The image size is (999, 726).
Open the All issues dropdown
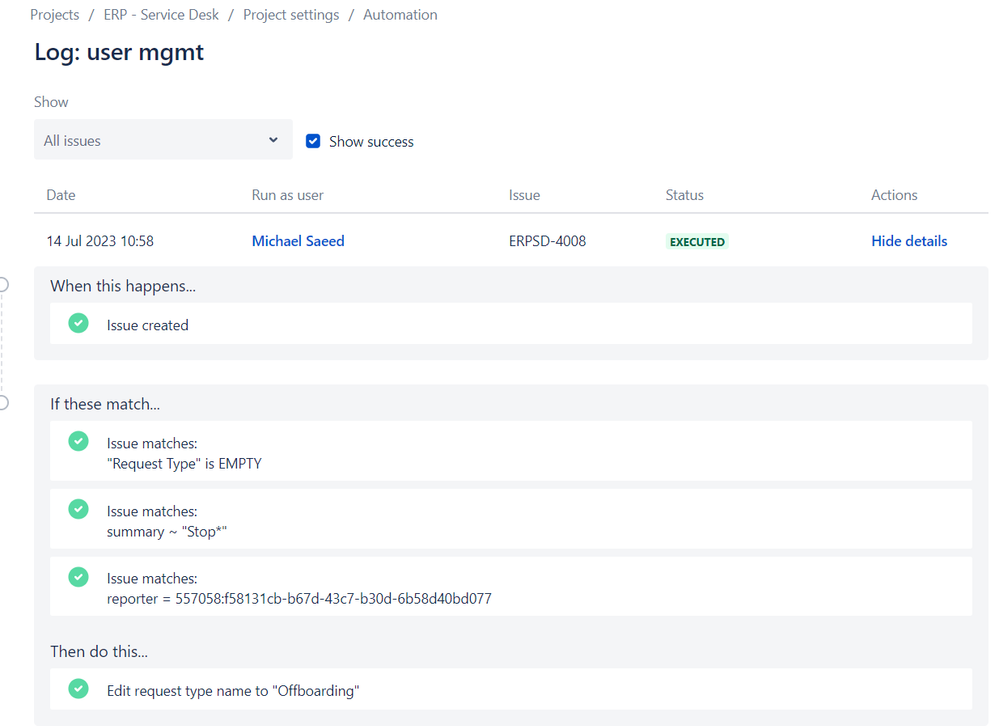(x=163, y=139)
